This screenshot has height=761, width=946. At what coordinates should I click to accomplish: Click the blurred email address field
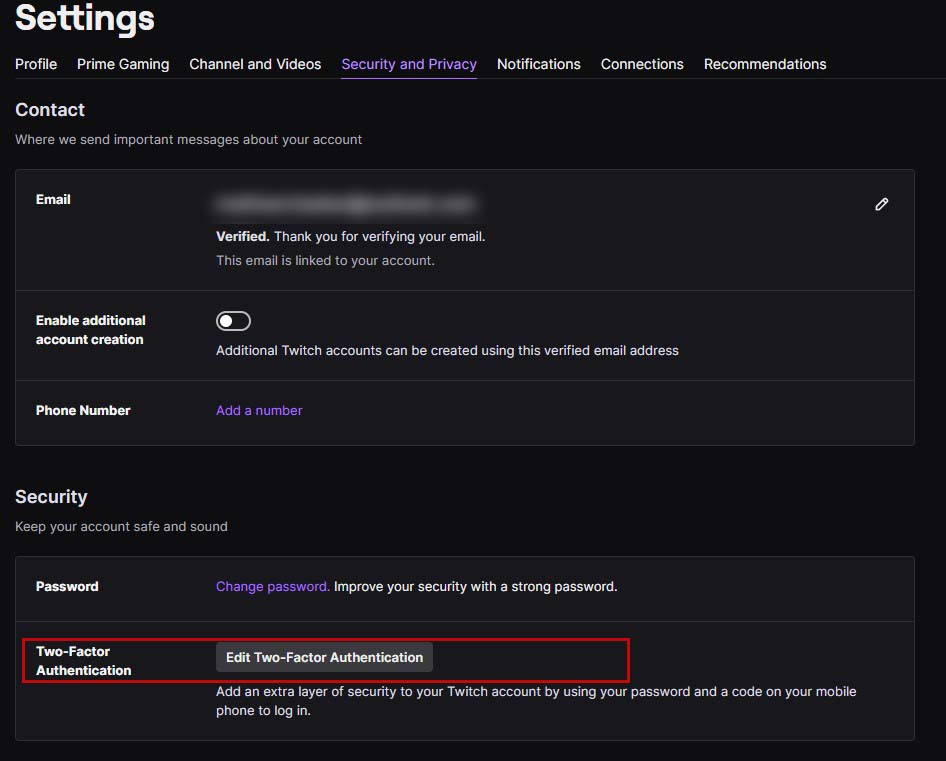coord(346,205)
